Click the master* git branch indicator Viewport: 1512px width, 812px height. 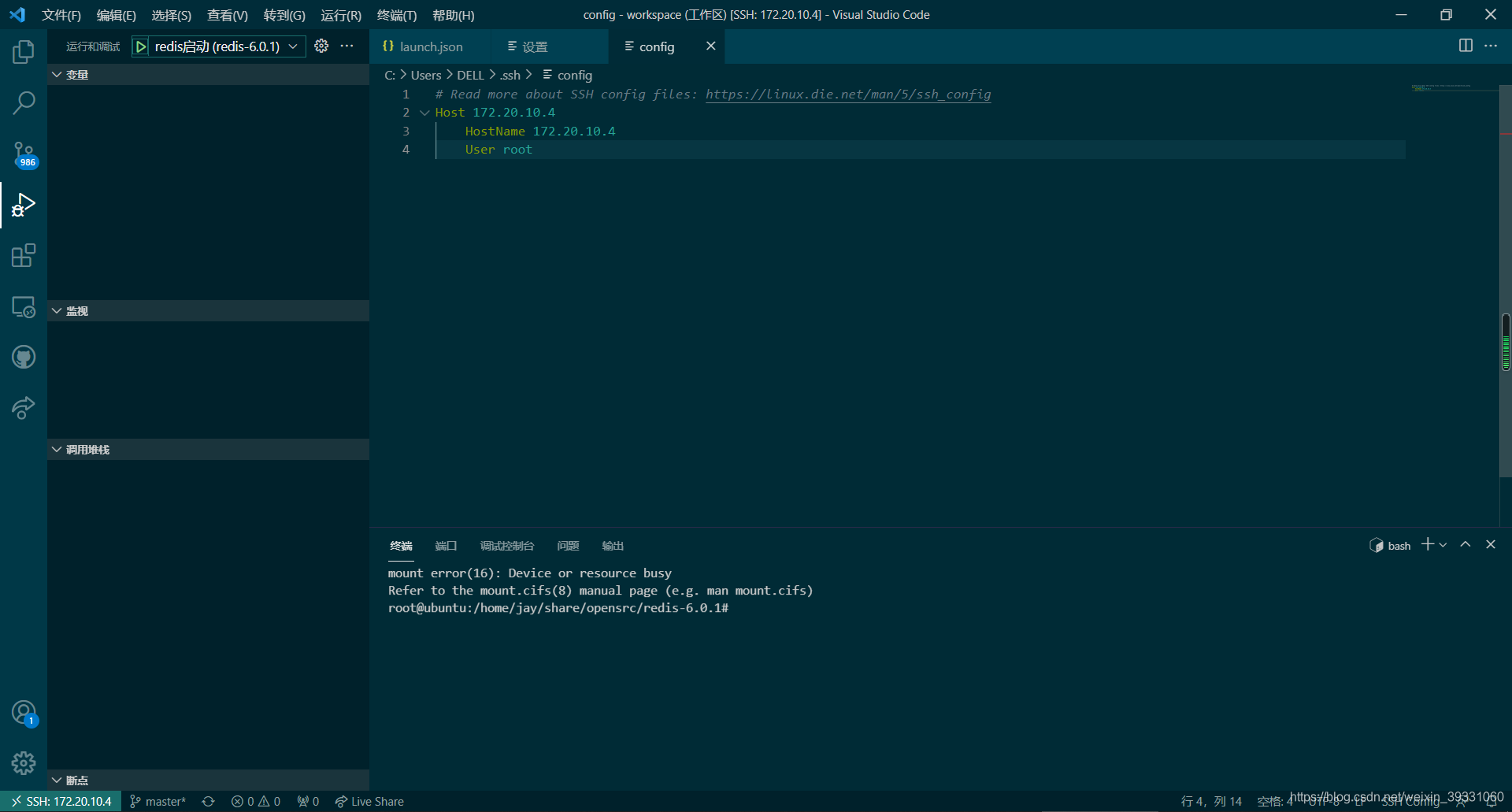click(x=157, y=801)
